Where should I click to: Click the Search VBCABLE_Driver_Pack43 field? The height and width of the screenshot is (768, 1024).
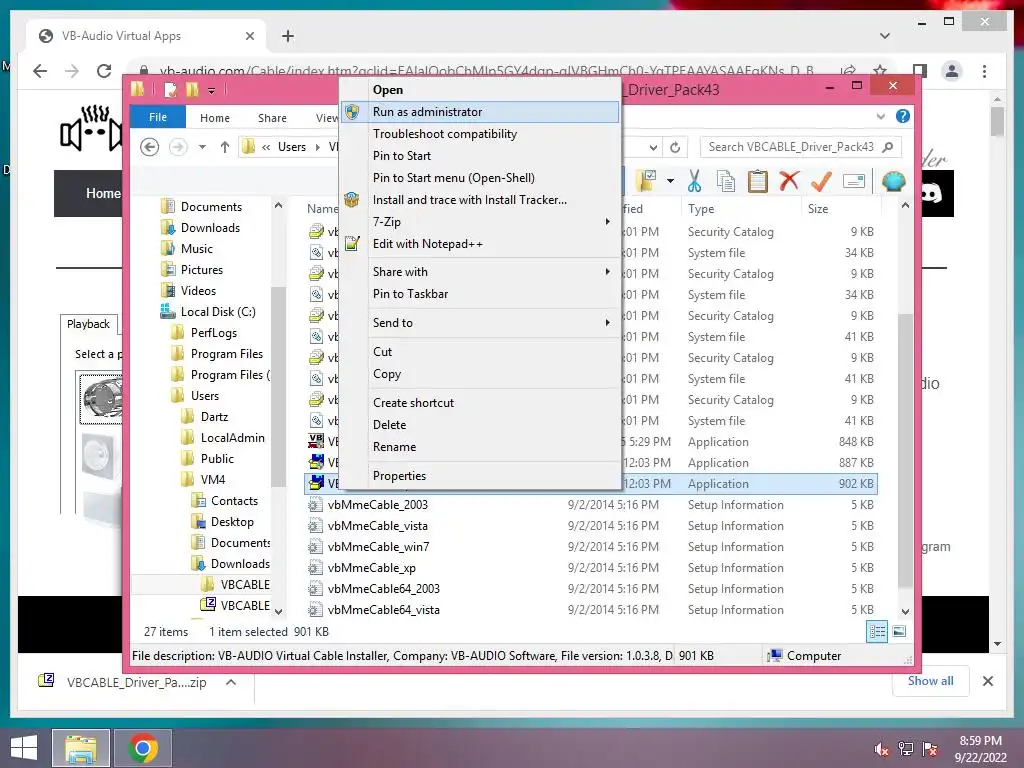click(x=800, y=147)
